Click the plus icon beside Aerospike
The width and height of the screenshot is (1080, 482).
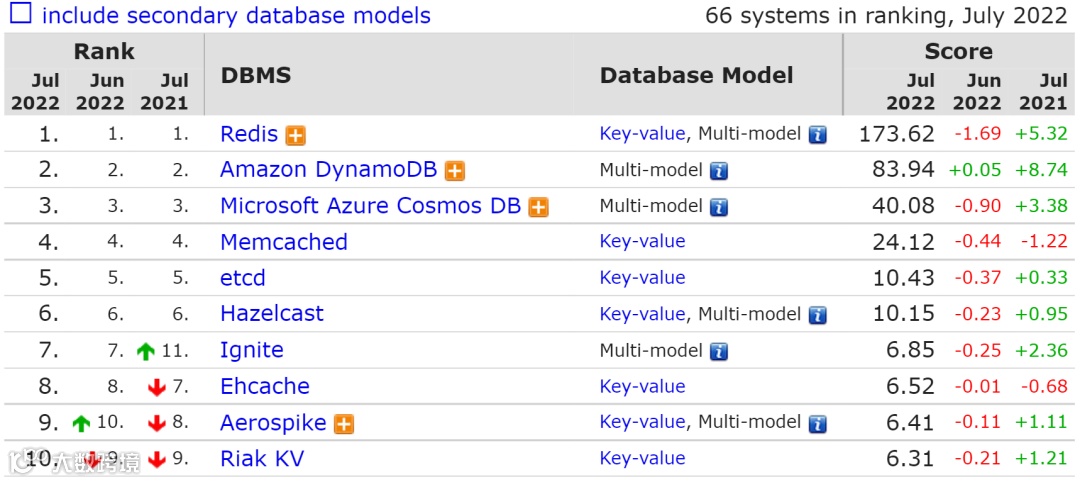pyautogui.click(x=344, y=424)
